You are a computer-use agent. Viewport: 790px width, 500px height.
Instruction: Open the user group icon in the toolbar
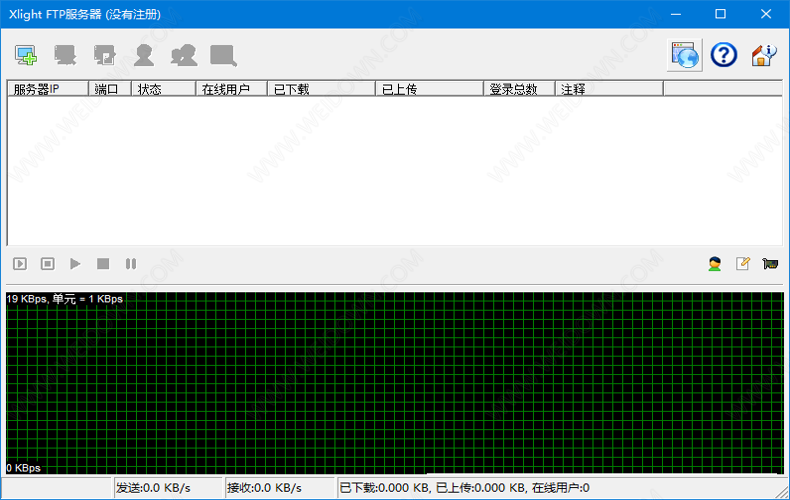[184, 55]
